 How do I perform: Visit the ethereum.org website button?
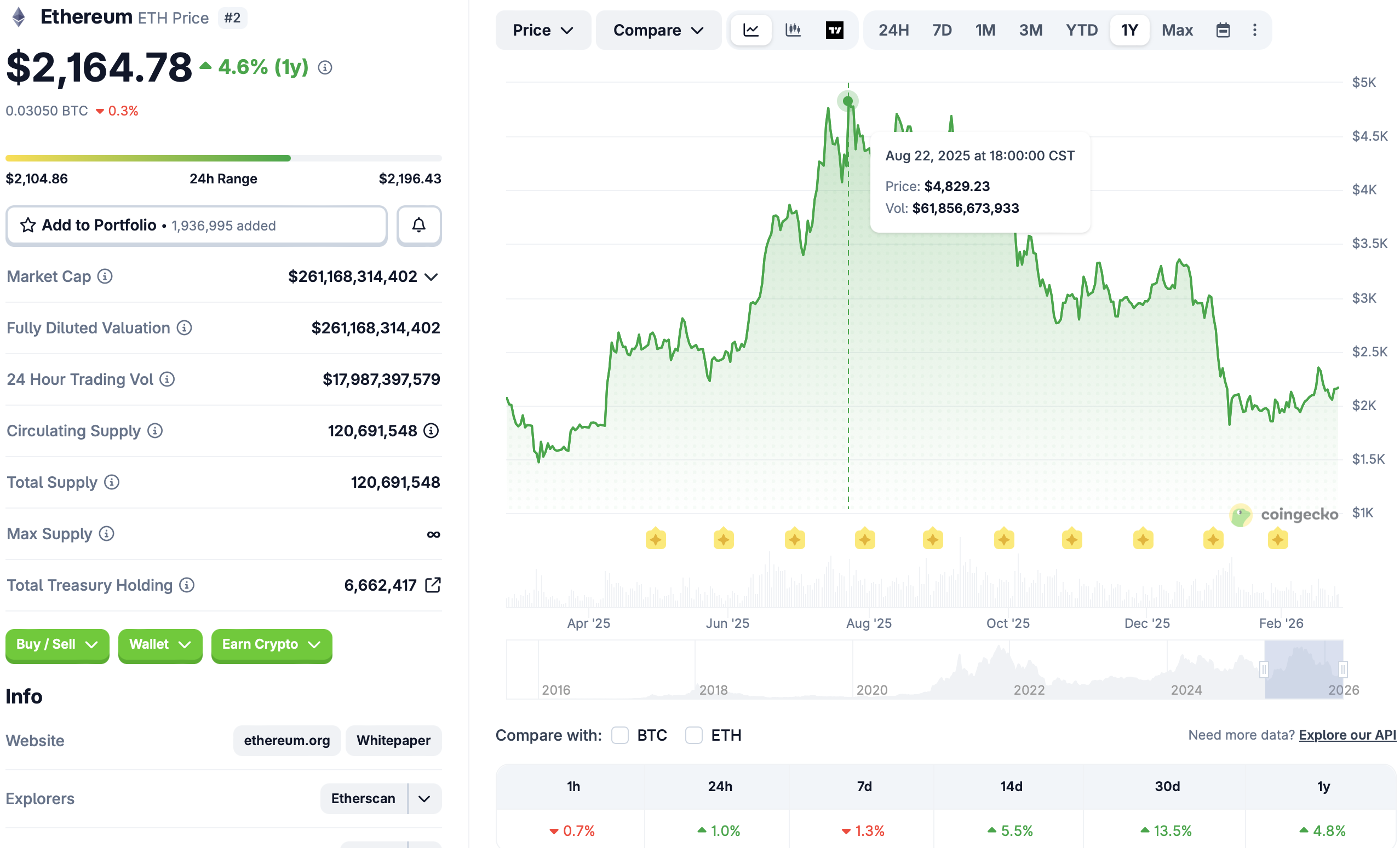(x=287, y=740)
